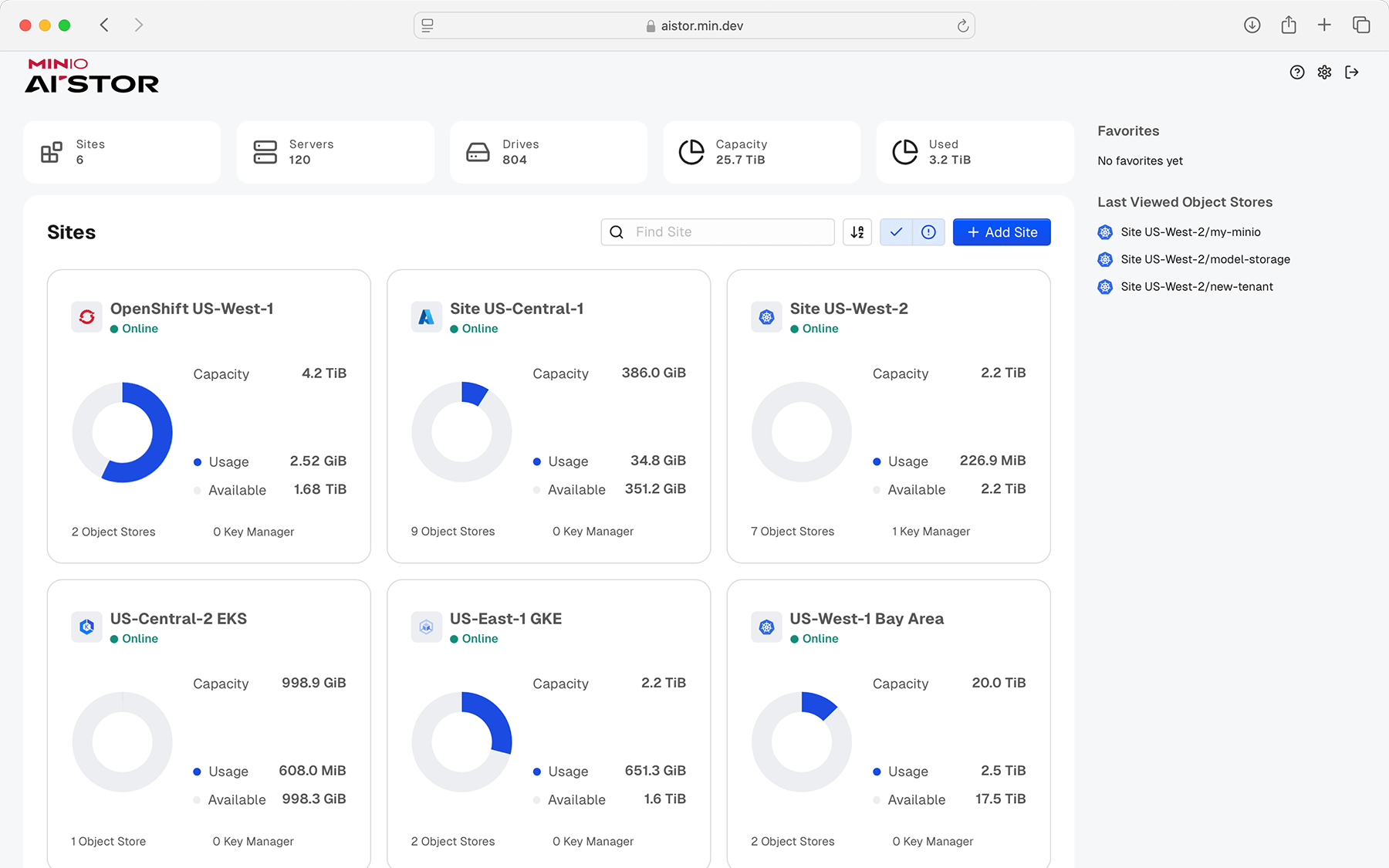
Task: Open Site US-West-2/model-storage link
Action: [x=1205, y=259]
